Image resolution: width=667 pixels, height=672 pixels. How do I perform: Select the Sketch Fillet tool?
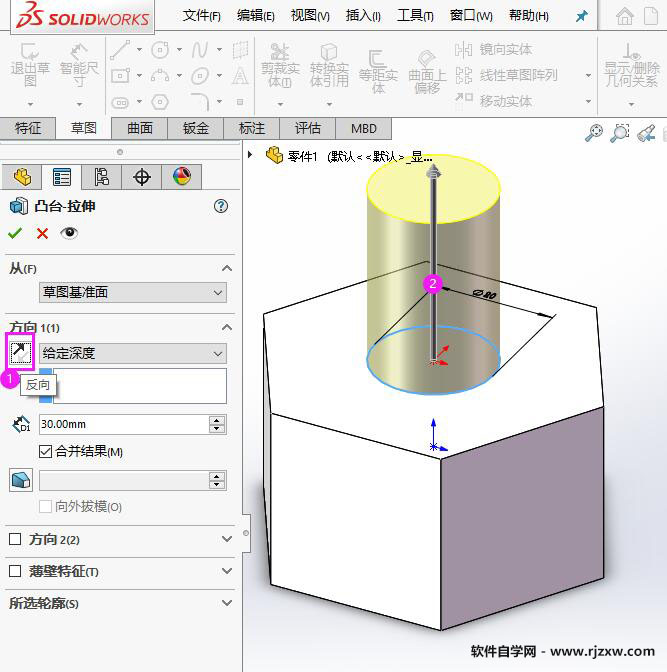(200, 102)
